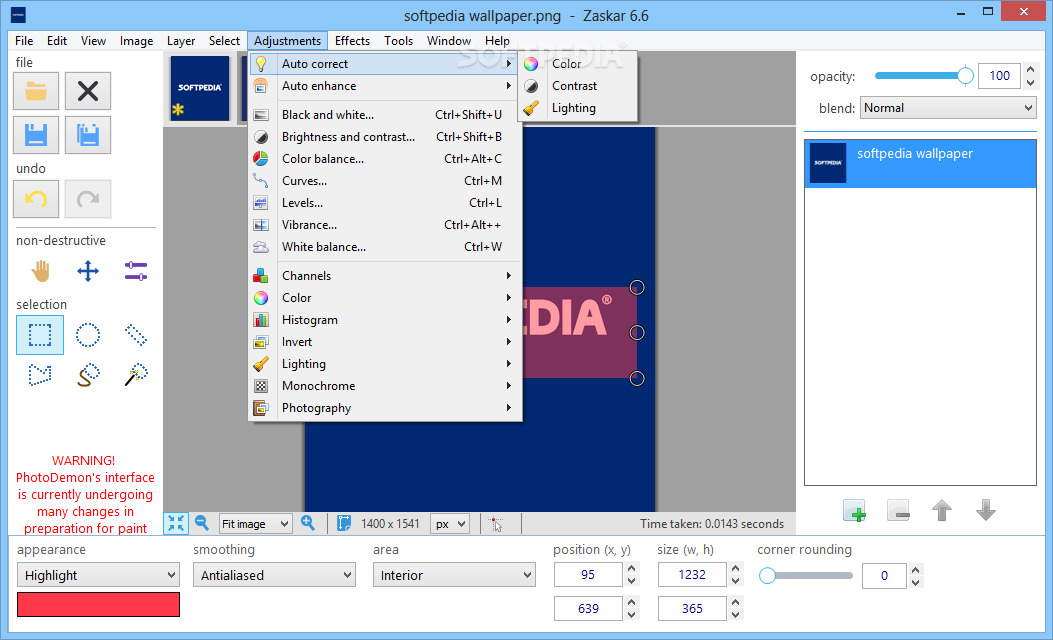Click the position x field showing 95

click(588, 575)
